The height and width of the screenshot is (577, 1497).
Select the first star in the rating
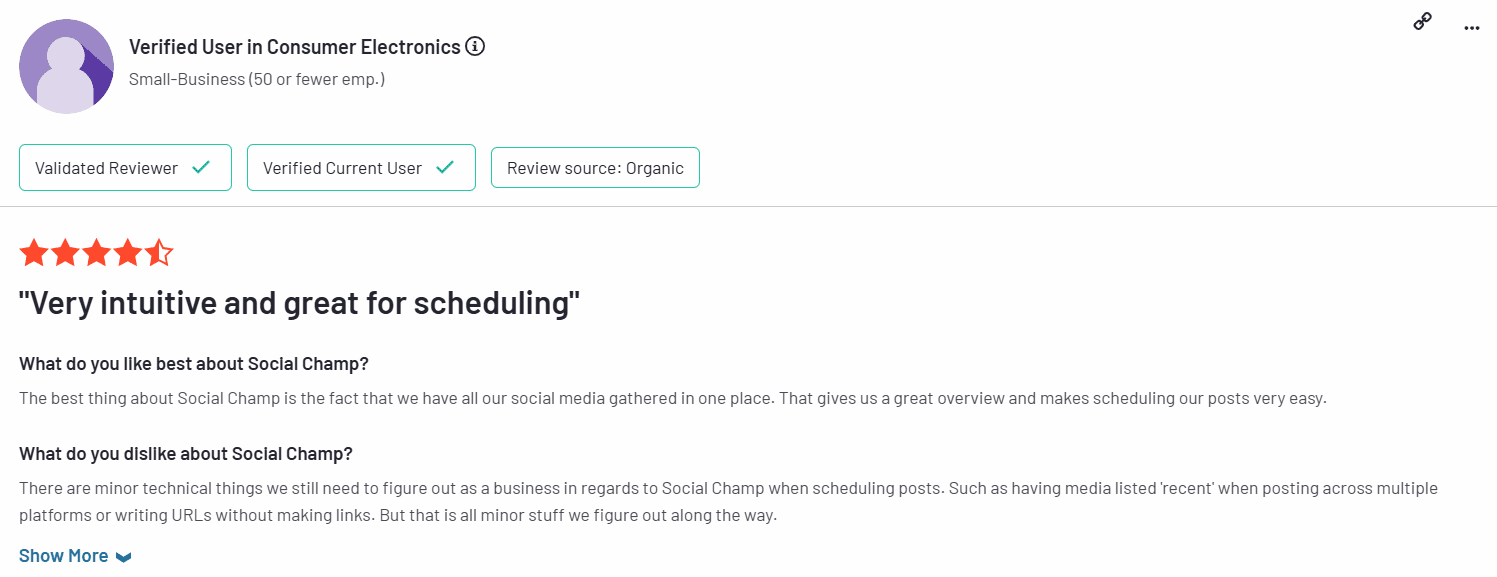tap(33, 252)
